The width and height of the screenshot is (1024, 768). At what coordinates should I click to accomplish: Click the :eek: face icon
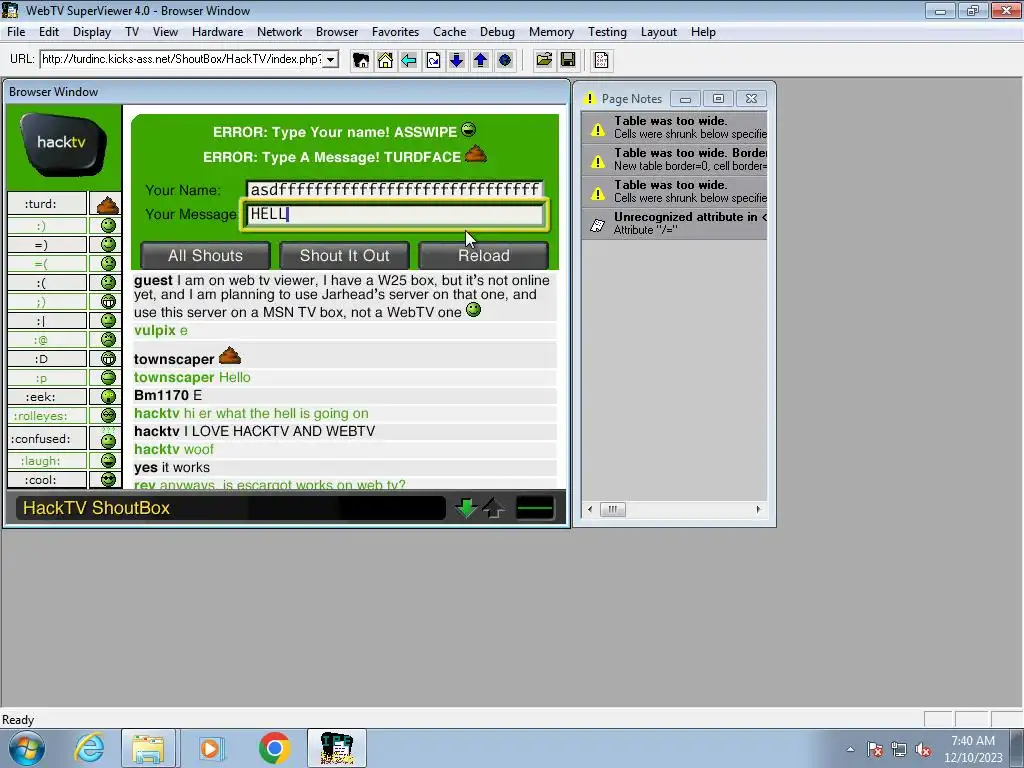point(108,396)
